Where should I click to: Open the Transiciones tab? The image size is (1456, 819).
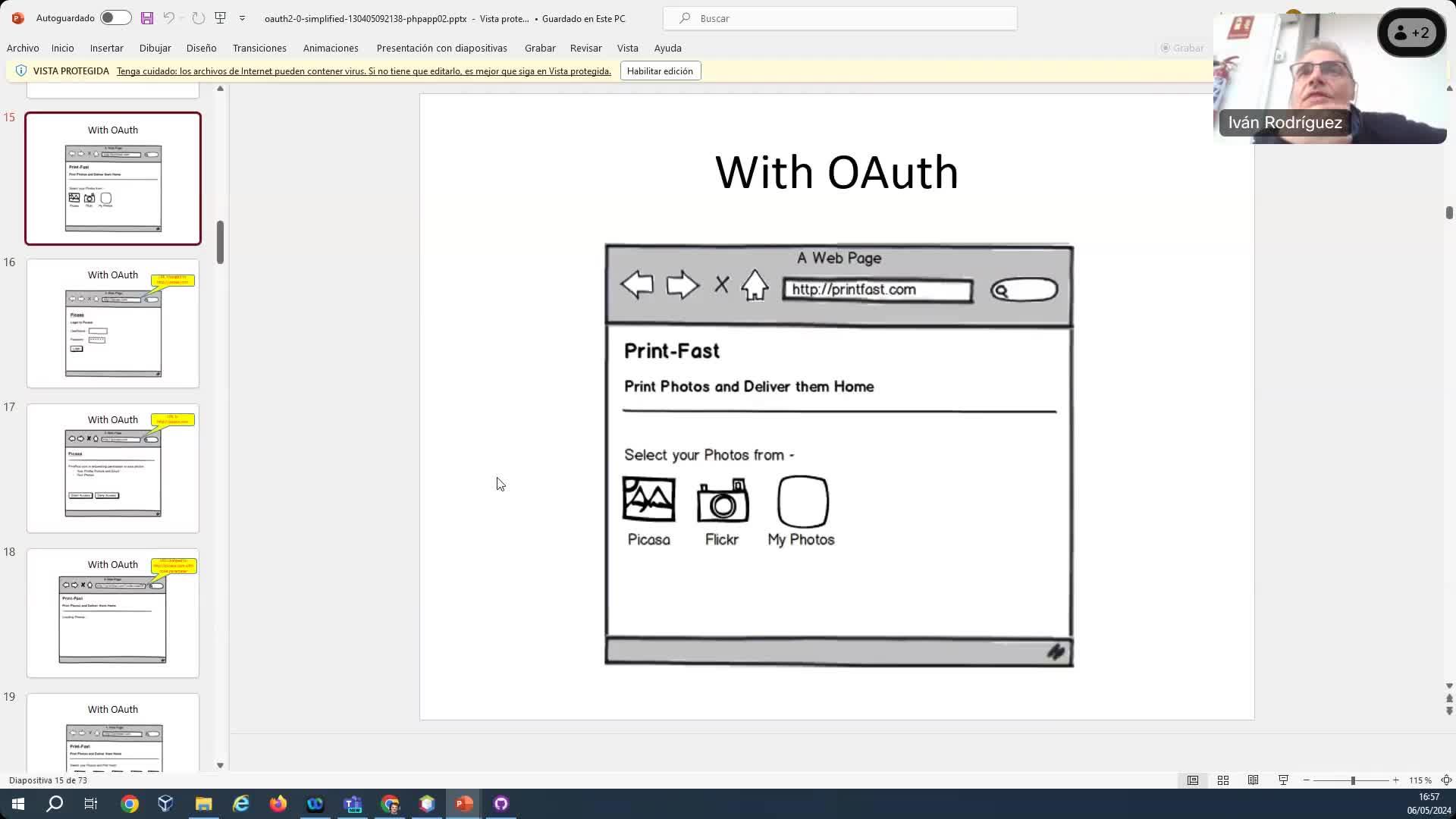coord(259,48)
